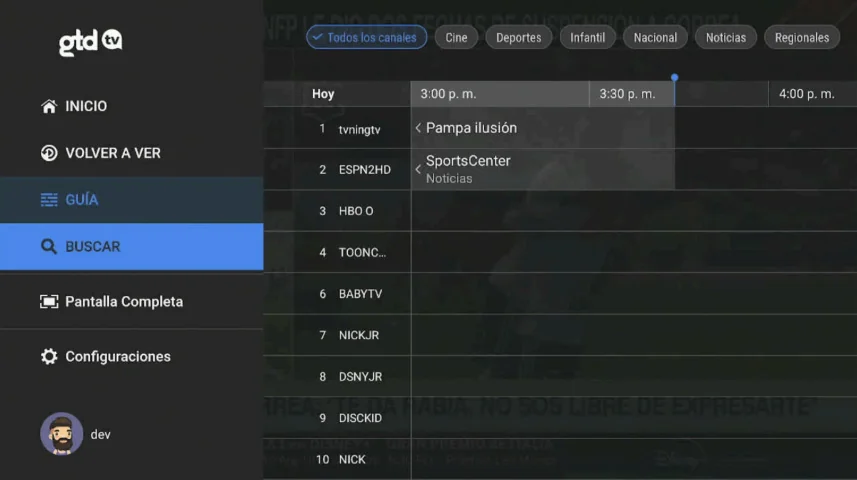Image resolution: width=857 pixels, height=480 pixels.
Task: Click the dev username label
Action: 101,435
